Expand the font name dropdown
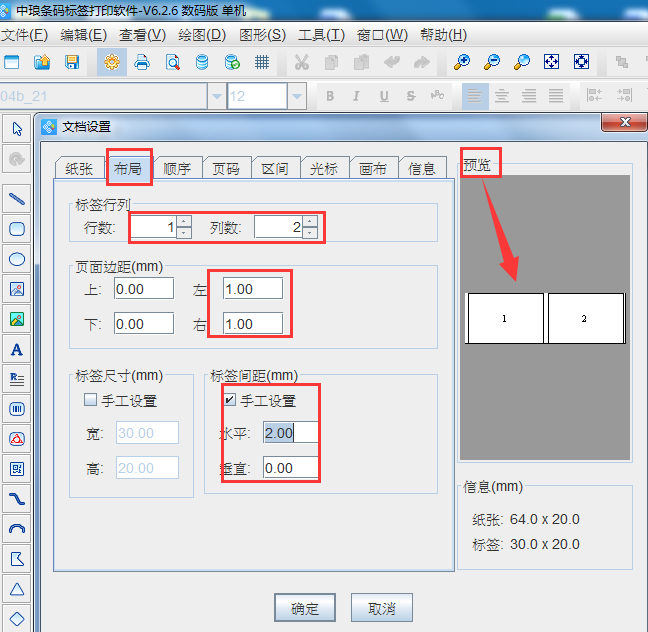 point(216,96)
